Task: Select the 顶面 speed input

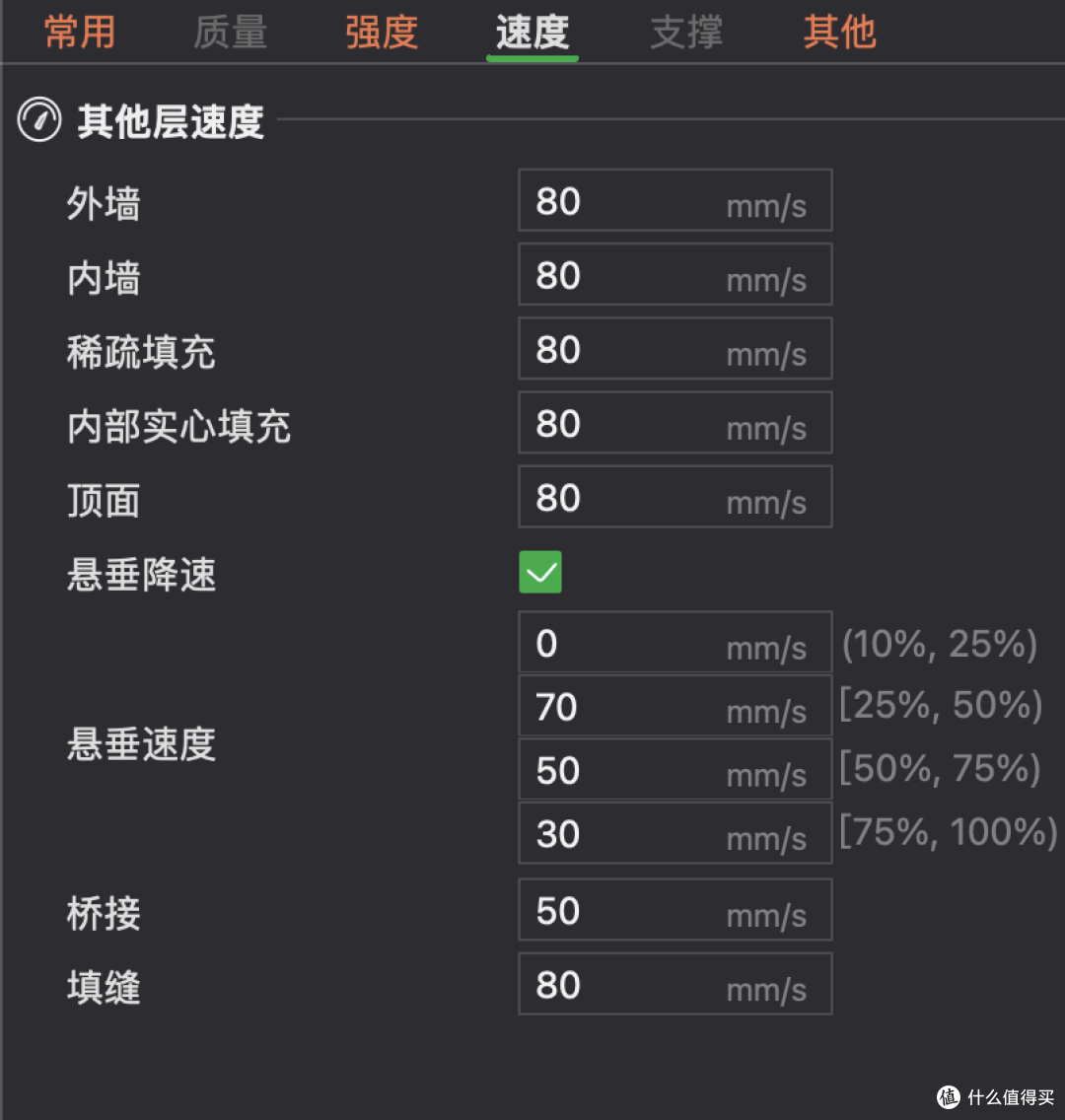Action: coord(675,497)
